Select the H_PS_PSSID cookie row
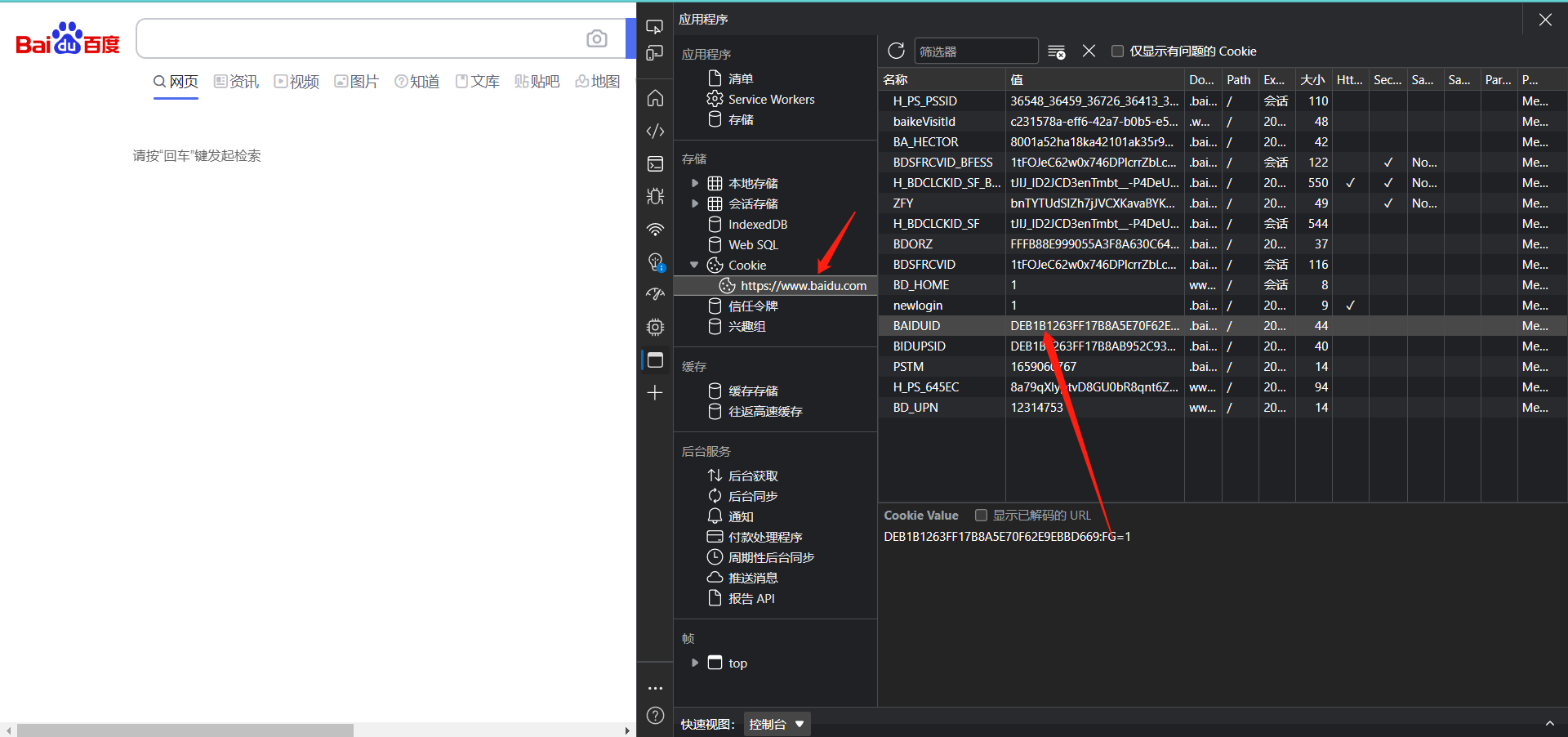 coord(1223,100)
